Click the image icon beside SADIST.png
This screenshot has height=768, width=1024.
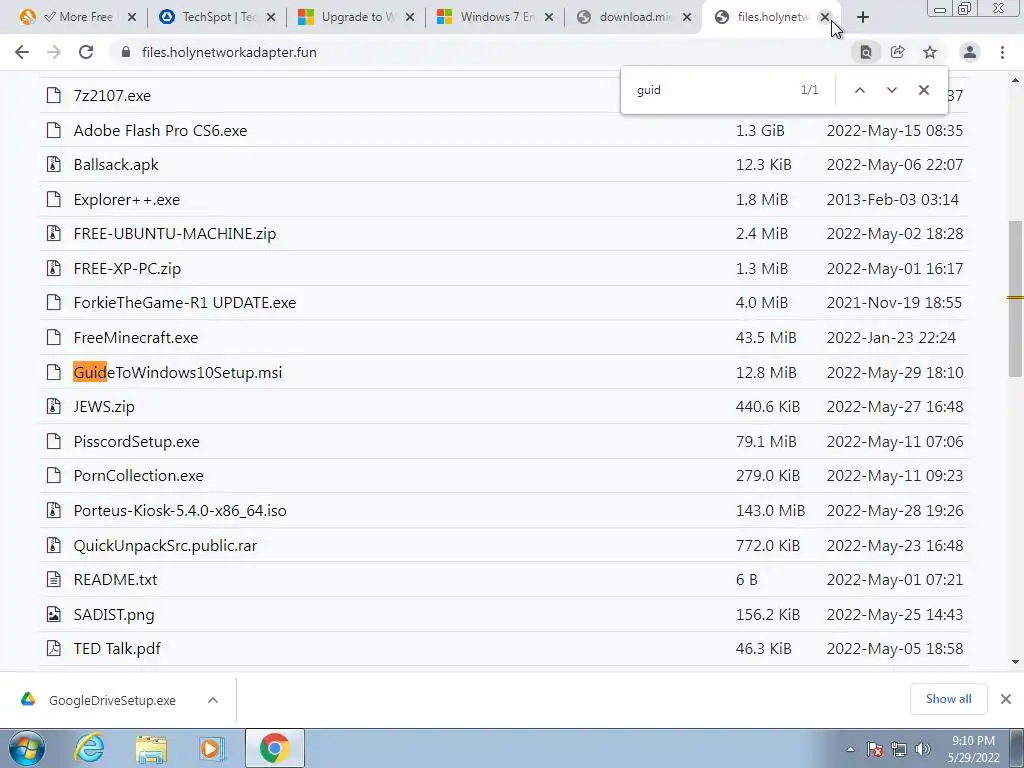[54, 615]
